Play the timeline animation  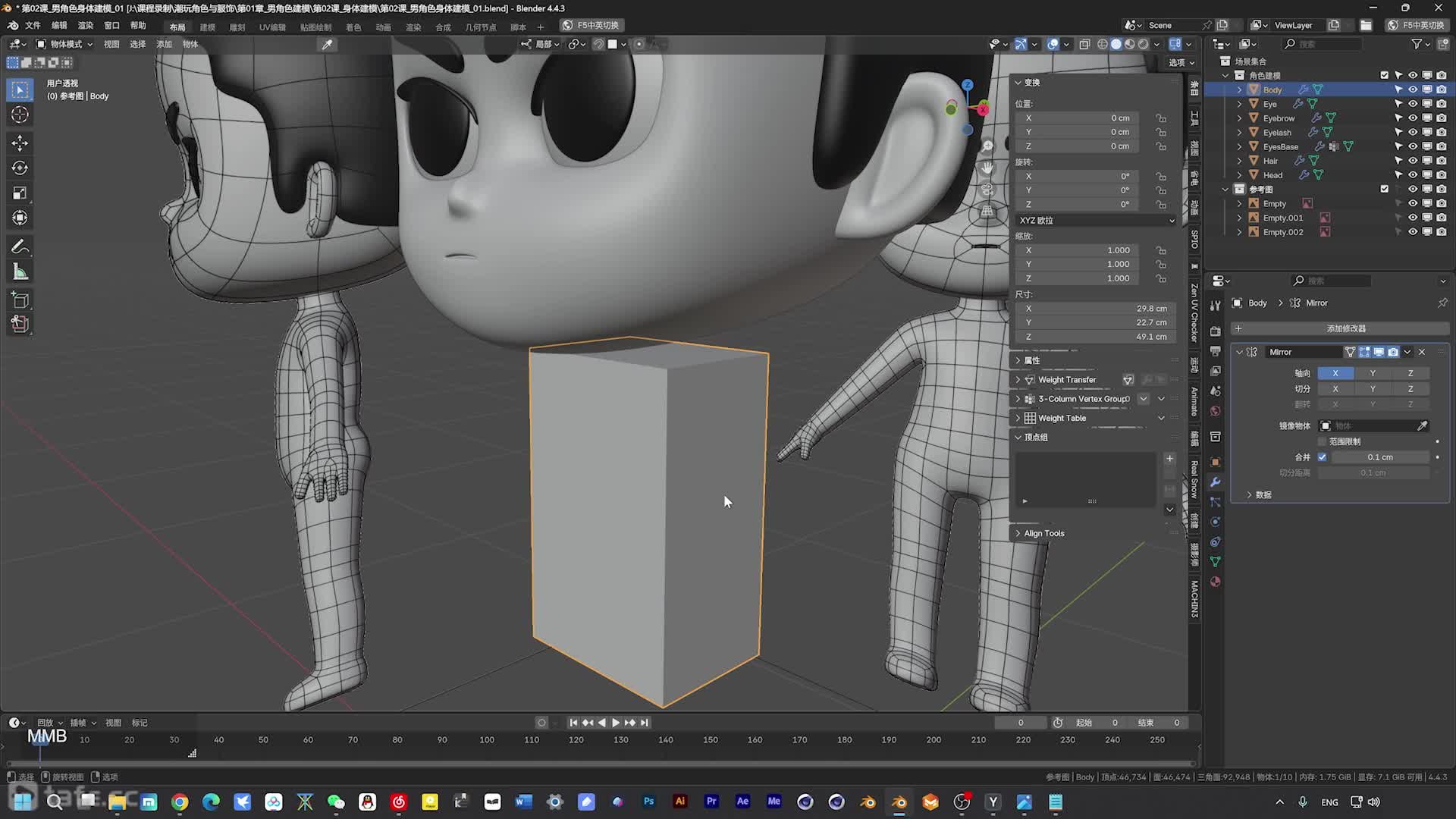click(x=616, y=723)
